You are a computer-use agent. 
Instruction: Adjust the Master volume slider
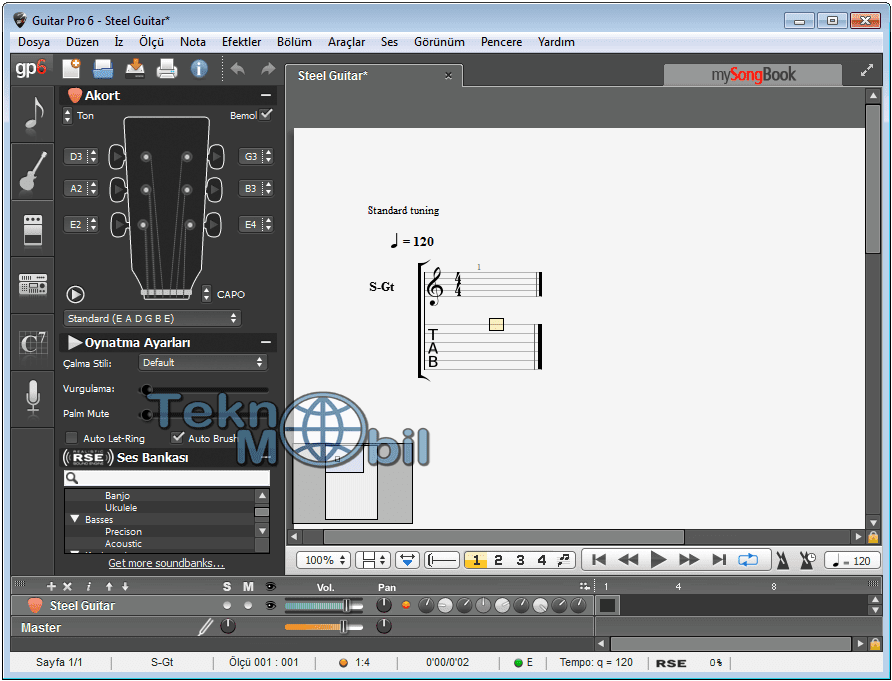[323, 627]
